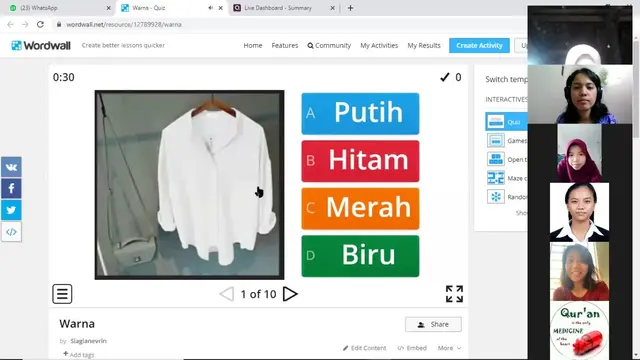Open the Community search link

coord(329,45)
